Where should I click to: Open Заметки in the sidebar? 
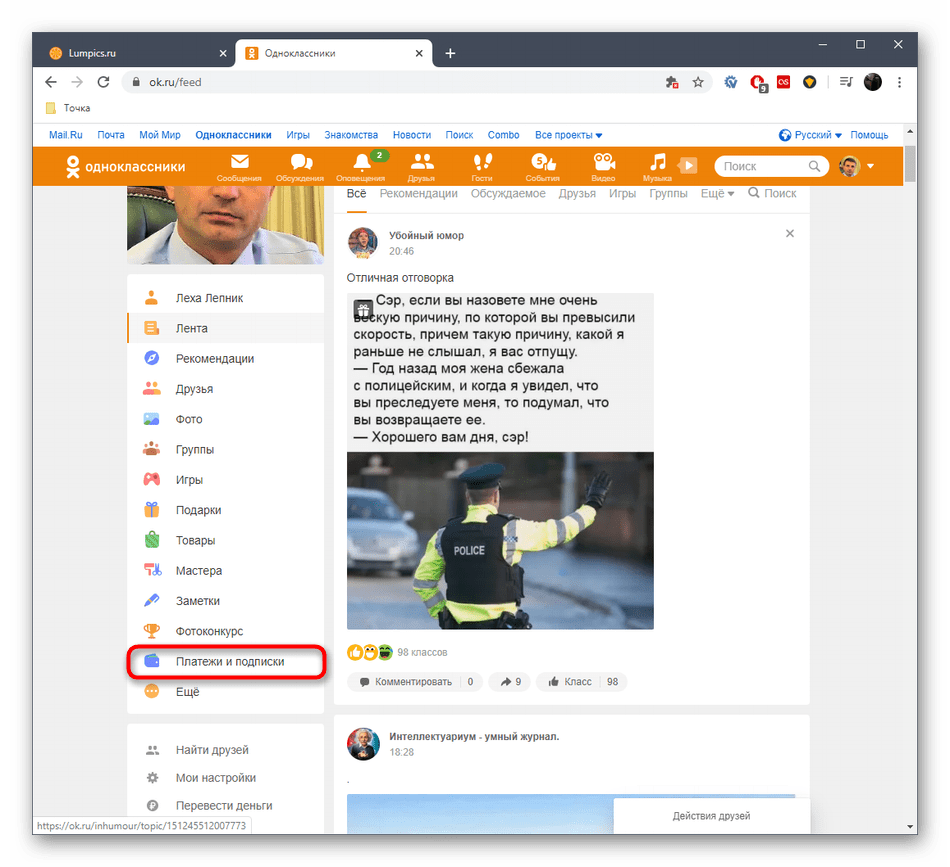point(225,600)
